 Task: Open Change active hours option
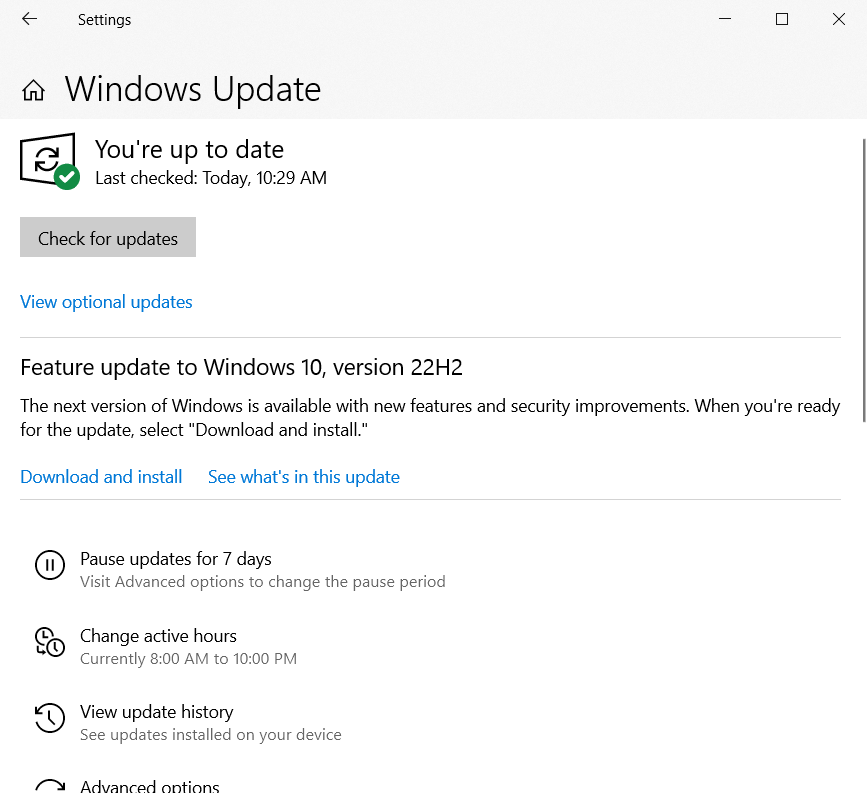pos(158,636)
